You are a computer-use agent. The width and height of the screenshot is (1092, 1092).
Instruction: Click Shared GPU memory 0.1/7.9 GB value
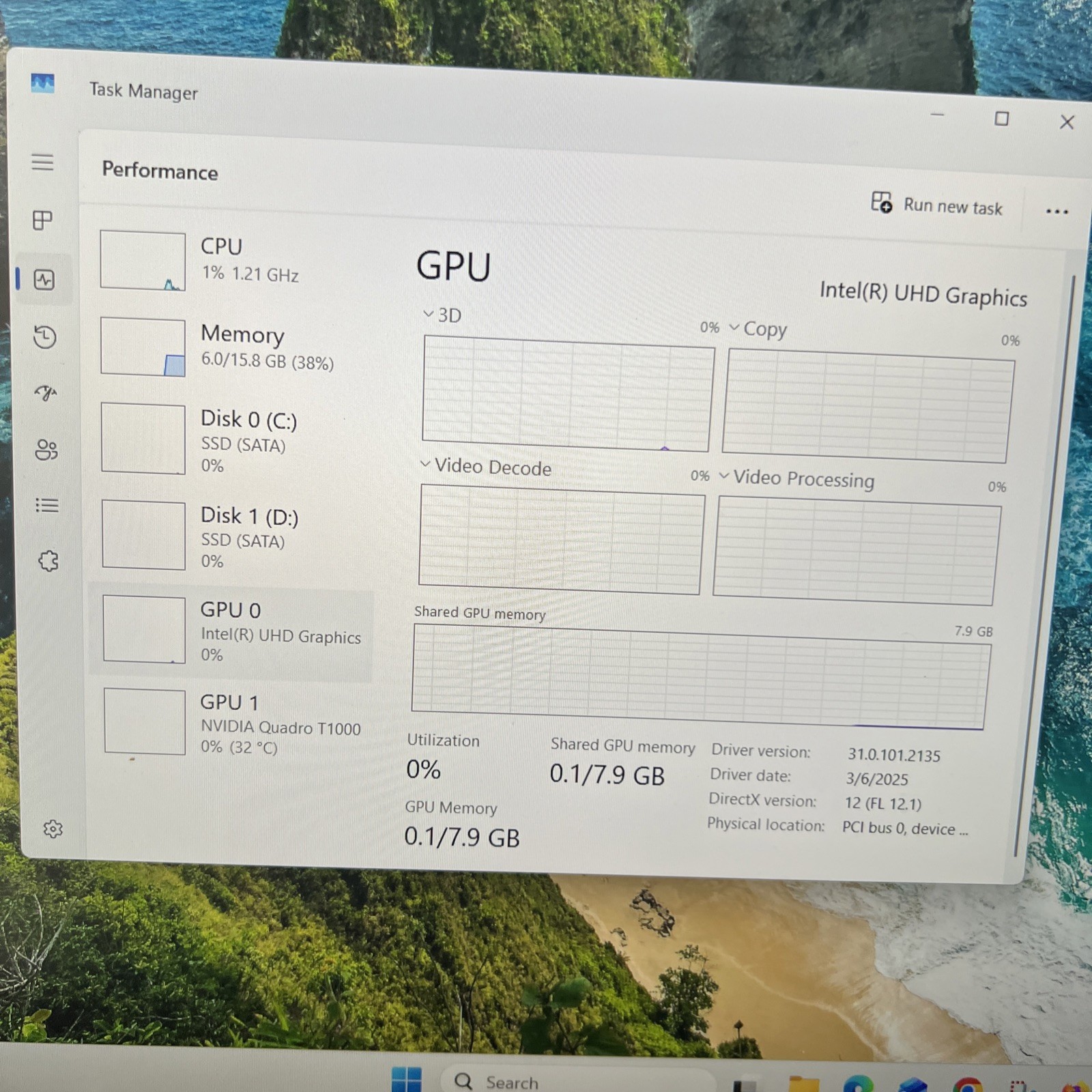(x=607, y=775)
